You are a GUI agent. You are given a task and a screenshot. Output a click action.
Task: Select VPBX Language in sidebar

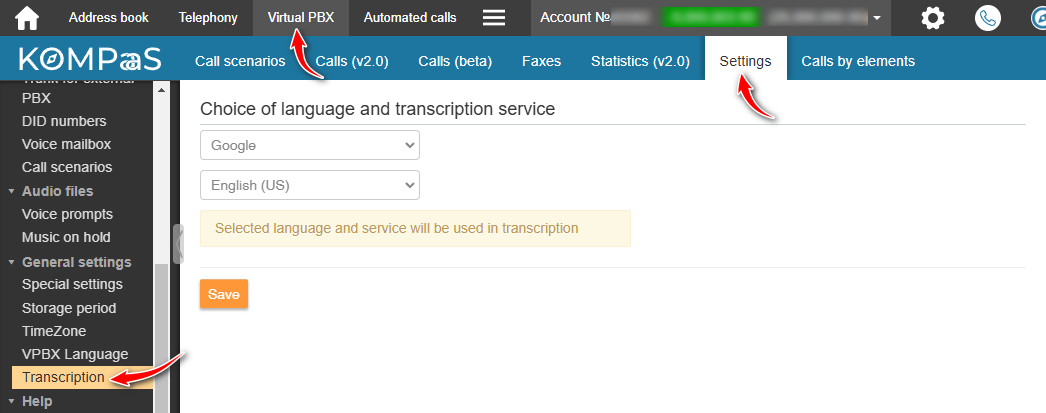(x=75, y=354)
